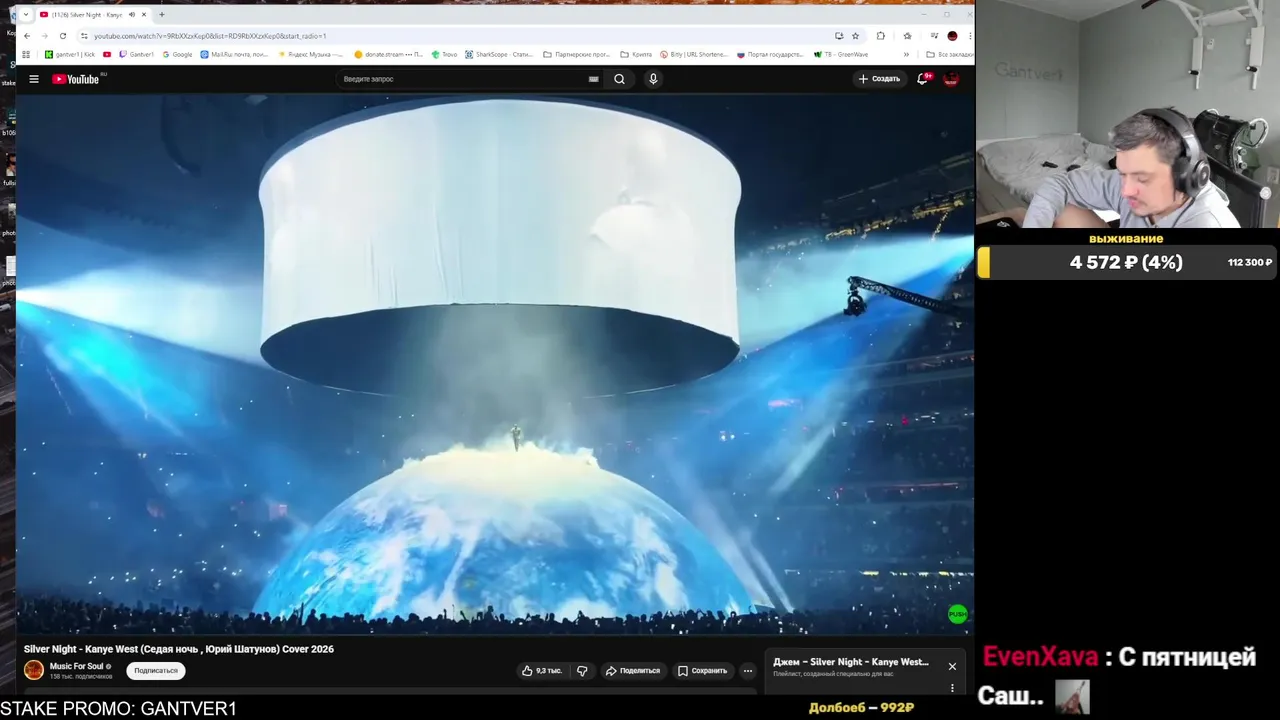Open the Chrome three-dot menu
Image resolution: width=1280 pixels, height=720 pixels.
(969, 36)
